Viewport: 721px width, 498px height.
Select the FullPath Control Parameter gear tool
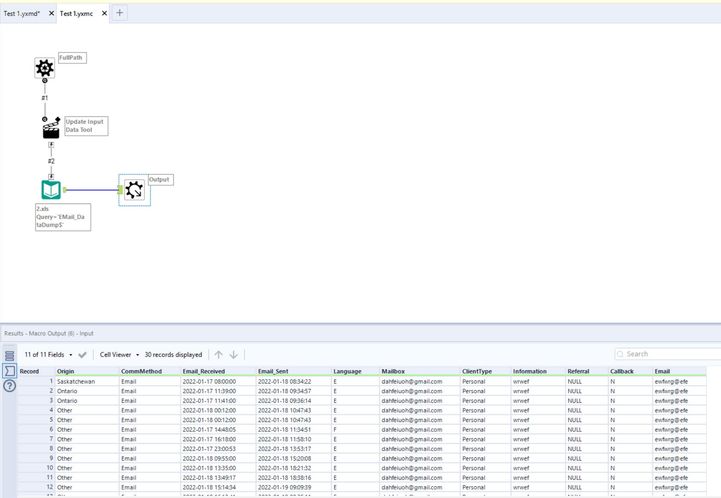point(45,68)
